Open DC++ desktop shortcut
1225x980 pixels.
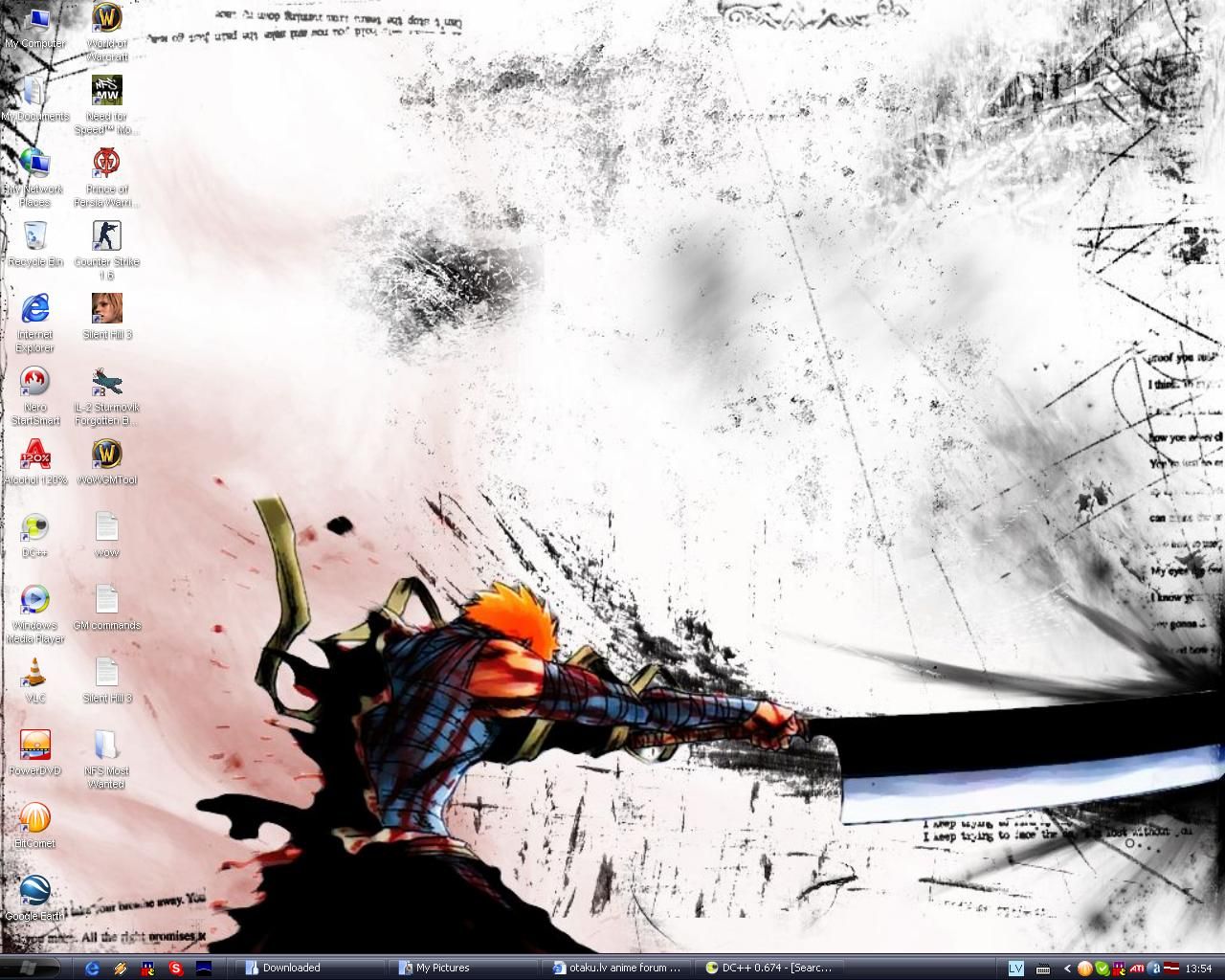coord(35,535)
